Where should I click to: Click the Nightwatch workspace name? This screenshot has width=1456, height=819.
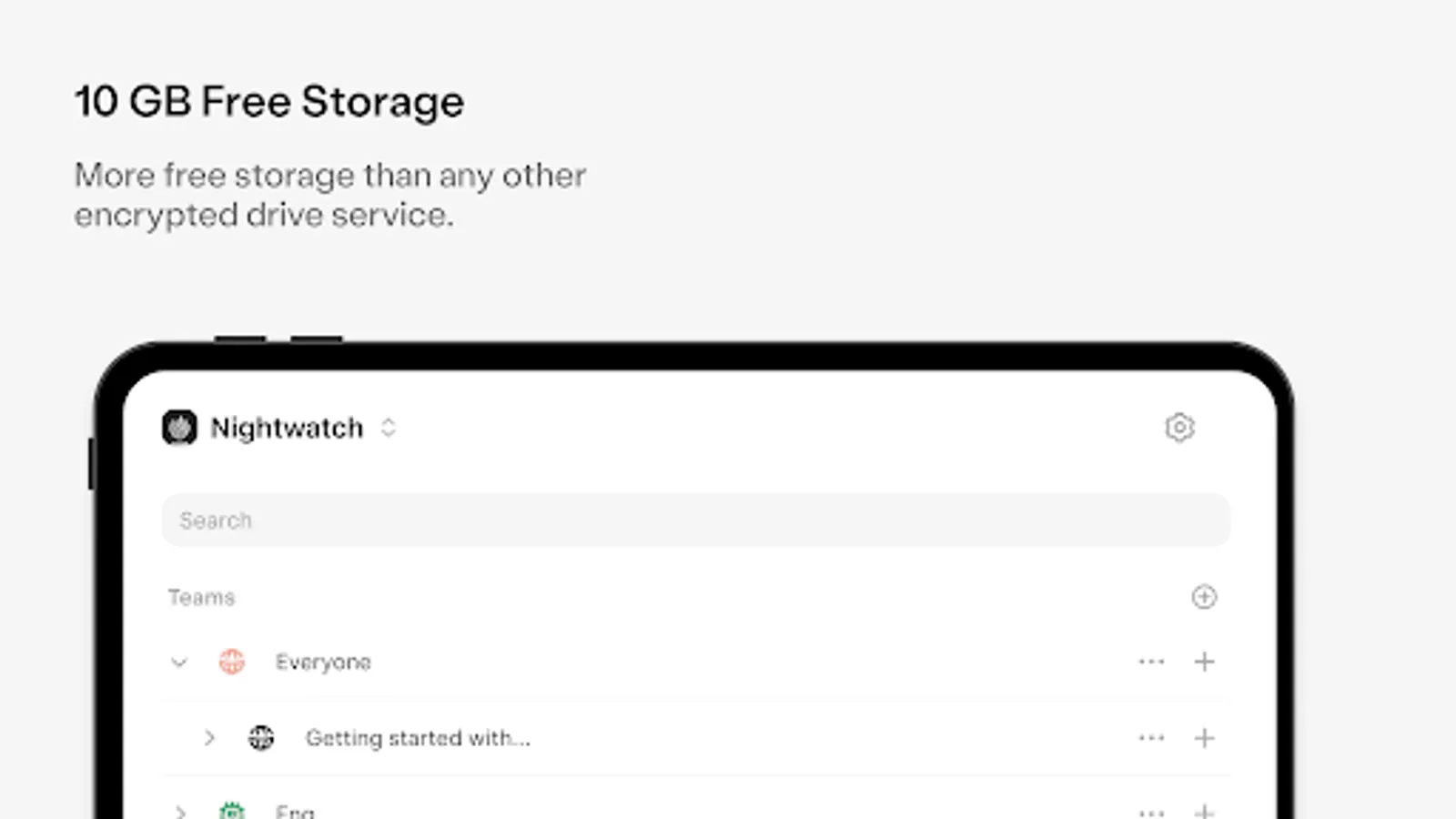287,428
